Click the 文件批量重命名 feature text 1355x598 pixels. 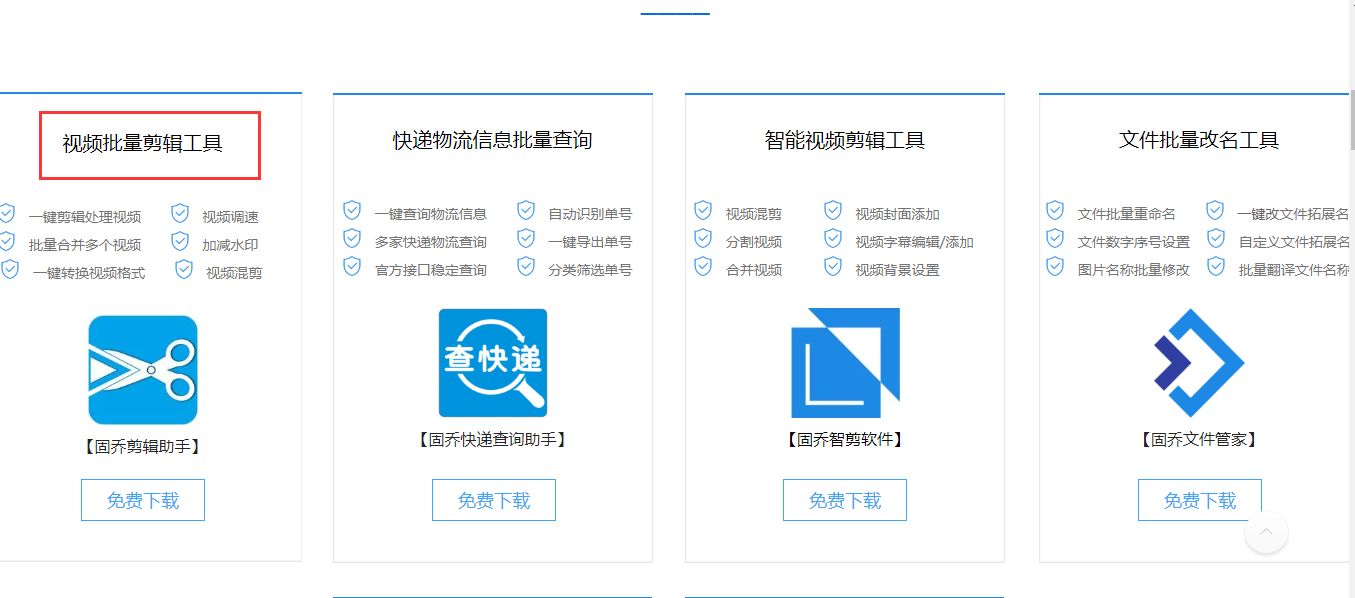(x=1127, y=214)
